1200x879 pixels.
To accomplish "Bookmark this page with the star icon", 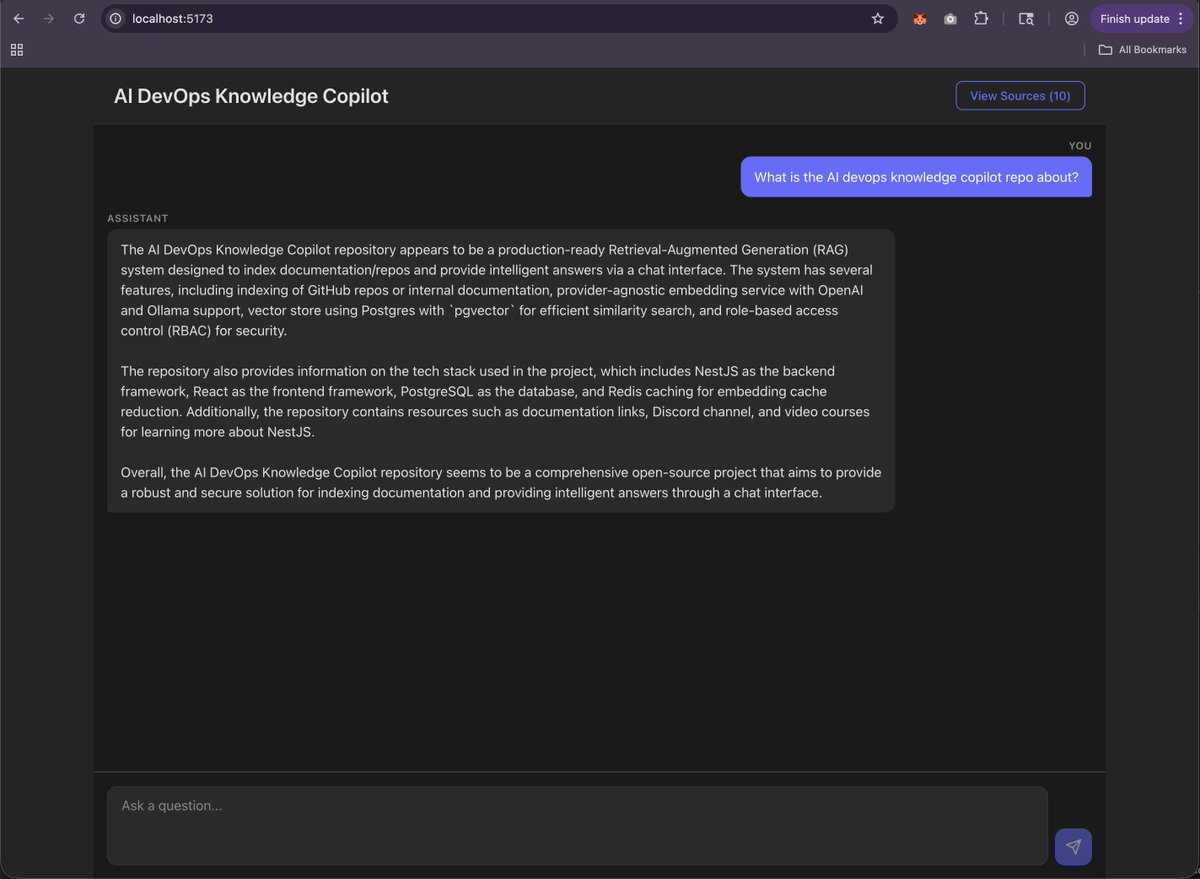I will click(878, 18).
